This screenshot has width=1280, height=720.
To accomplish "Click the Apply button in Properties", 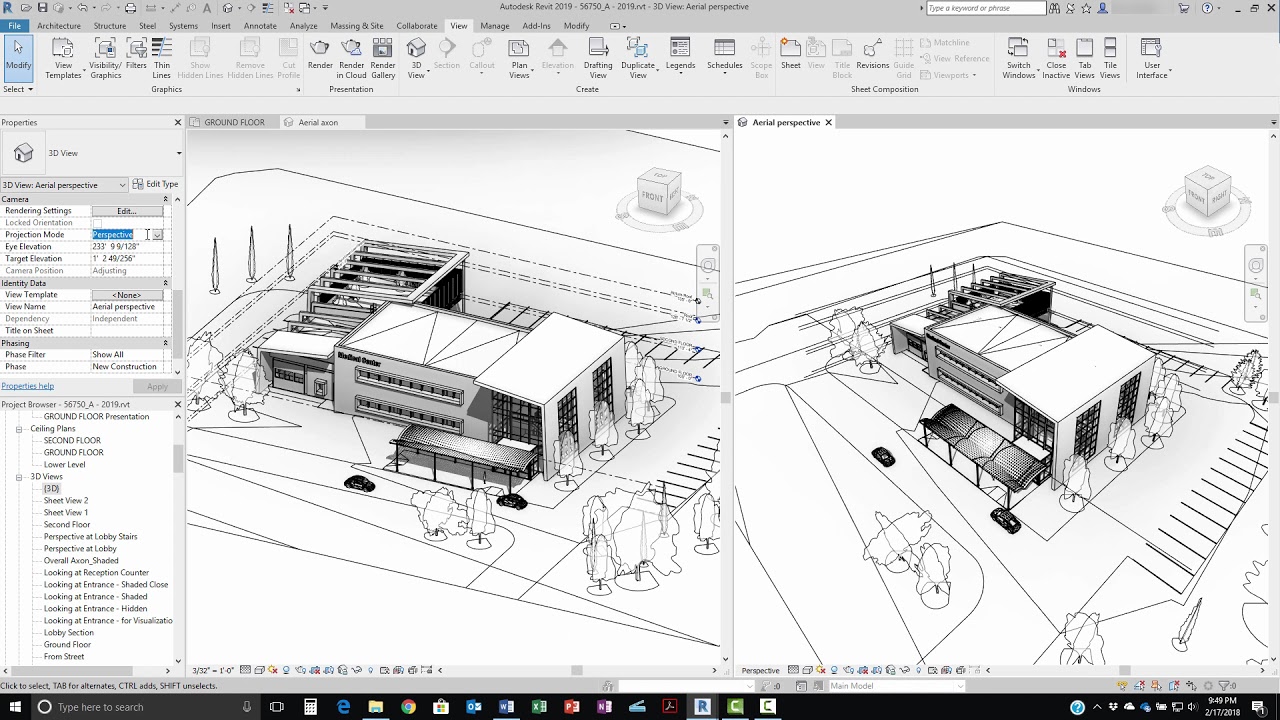I will coord(156,386).
